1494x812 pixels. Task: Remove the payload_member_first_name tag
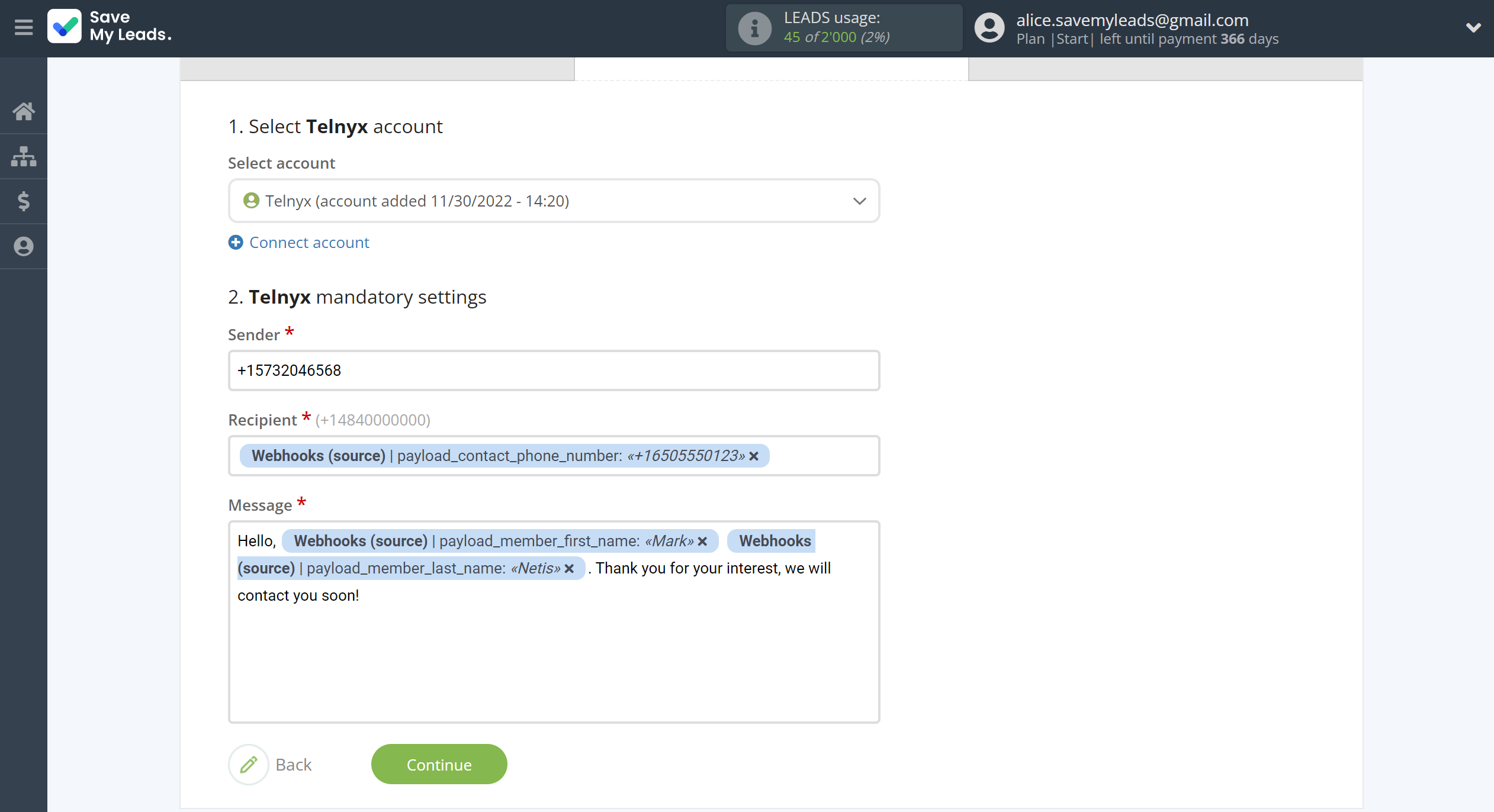point(702,541)
